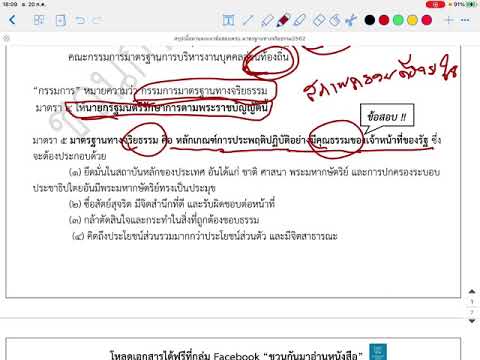Pick the green ink color
This screenshot has width=480, height=360.
[x=398, y=20]
